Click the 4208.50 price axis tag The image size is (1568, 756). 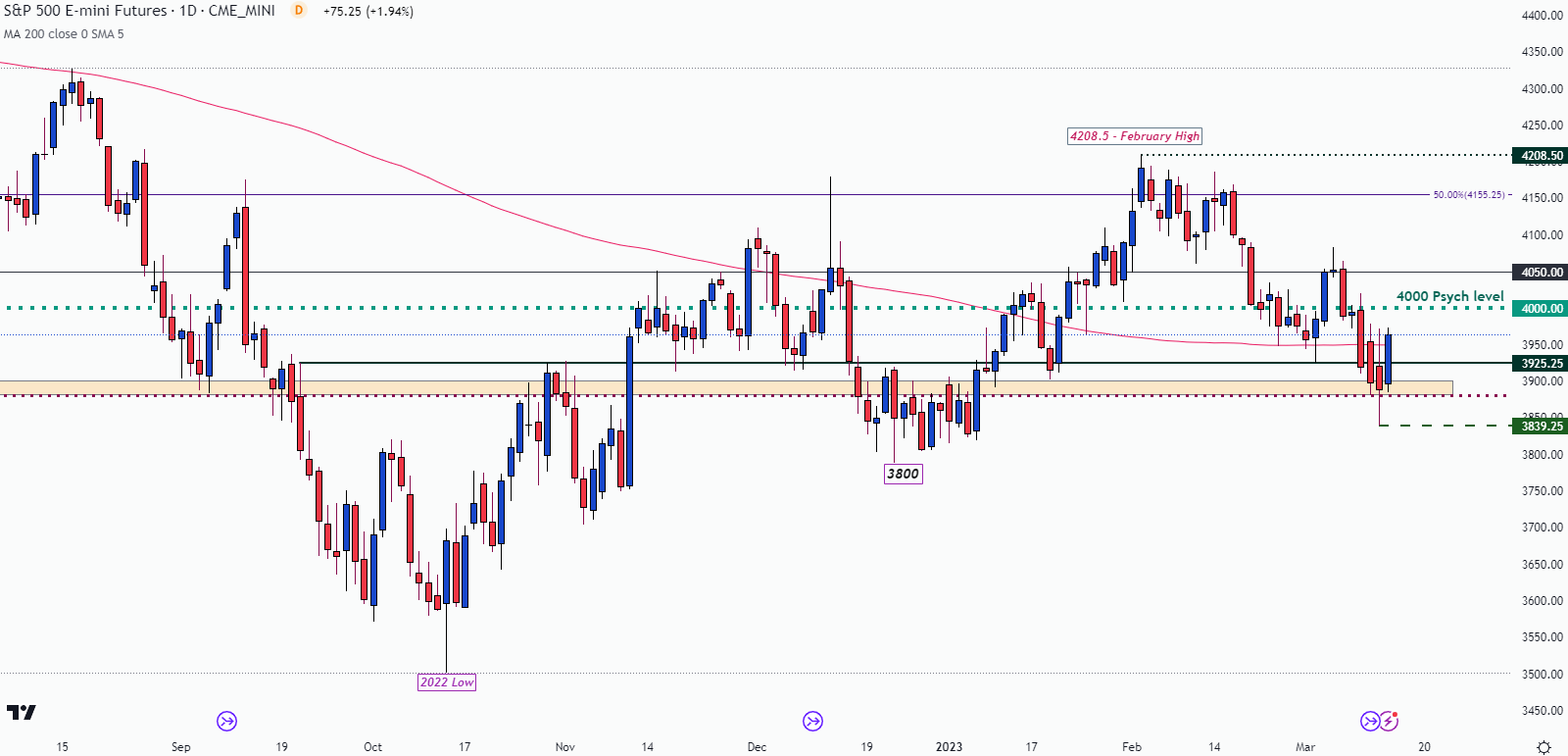click(x=1541, y=155)
